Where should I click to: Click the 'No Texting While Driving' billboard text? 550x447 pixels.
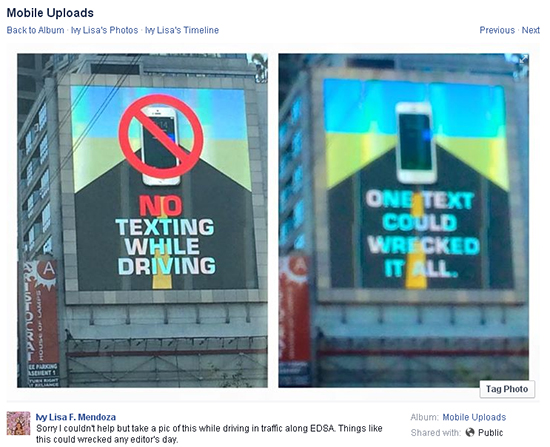tap(165, 236)
